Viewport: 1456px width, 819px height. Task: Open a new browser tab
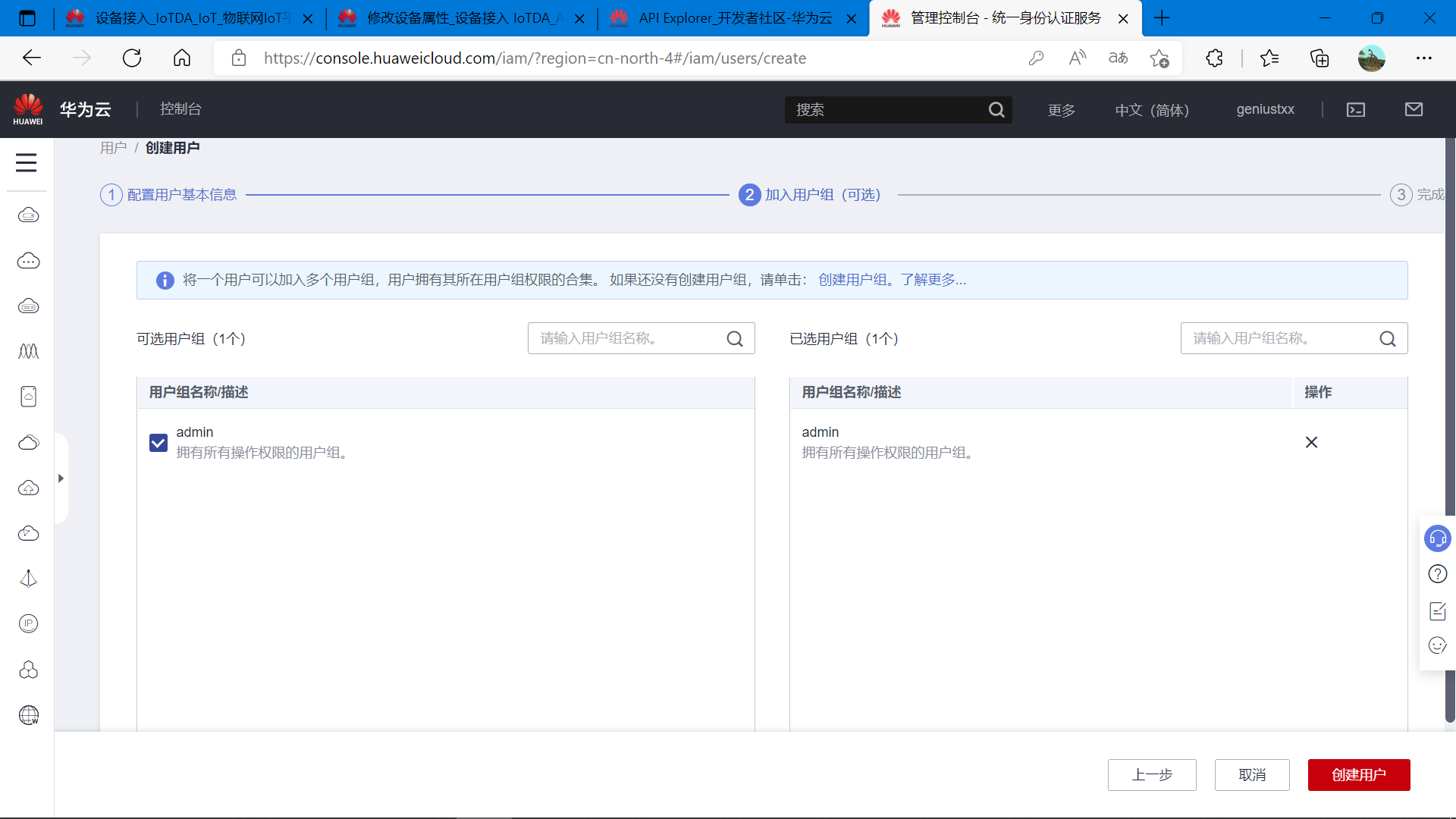(1162, 17)
